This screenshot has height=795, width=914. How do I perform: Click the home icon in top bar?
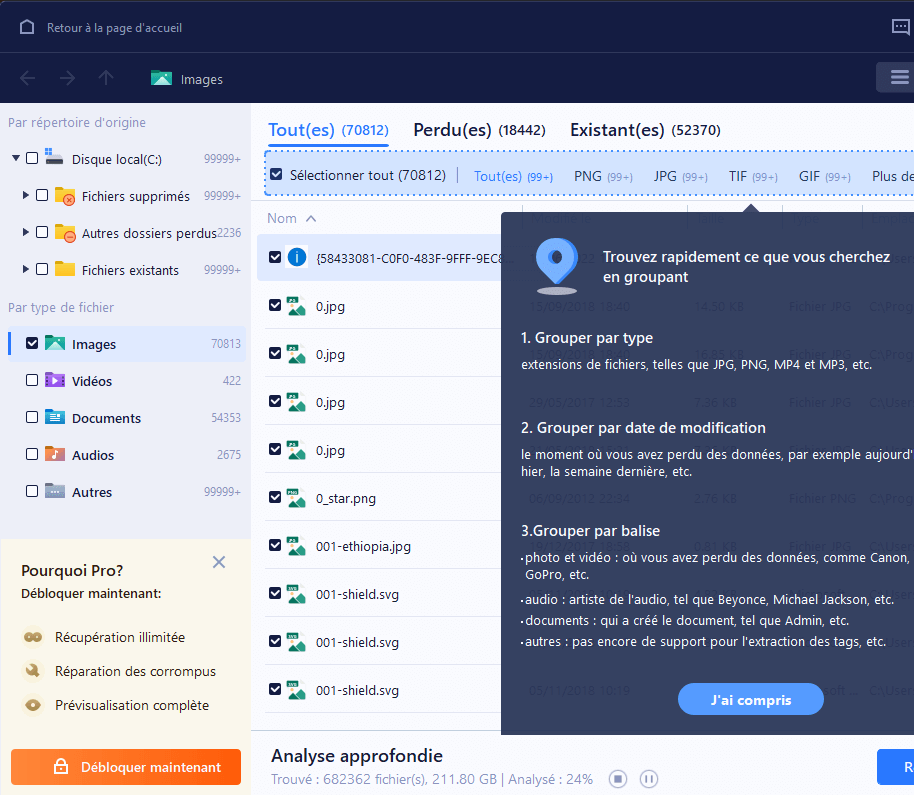pyautogui.click(x=27, y=27)
